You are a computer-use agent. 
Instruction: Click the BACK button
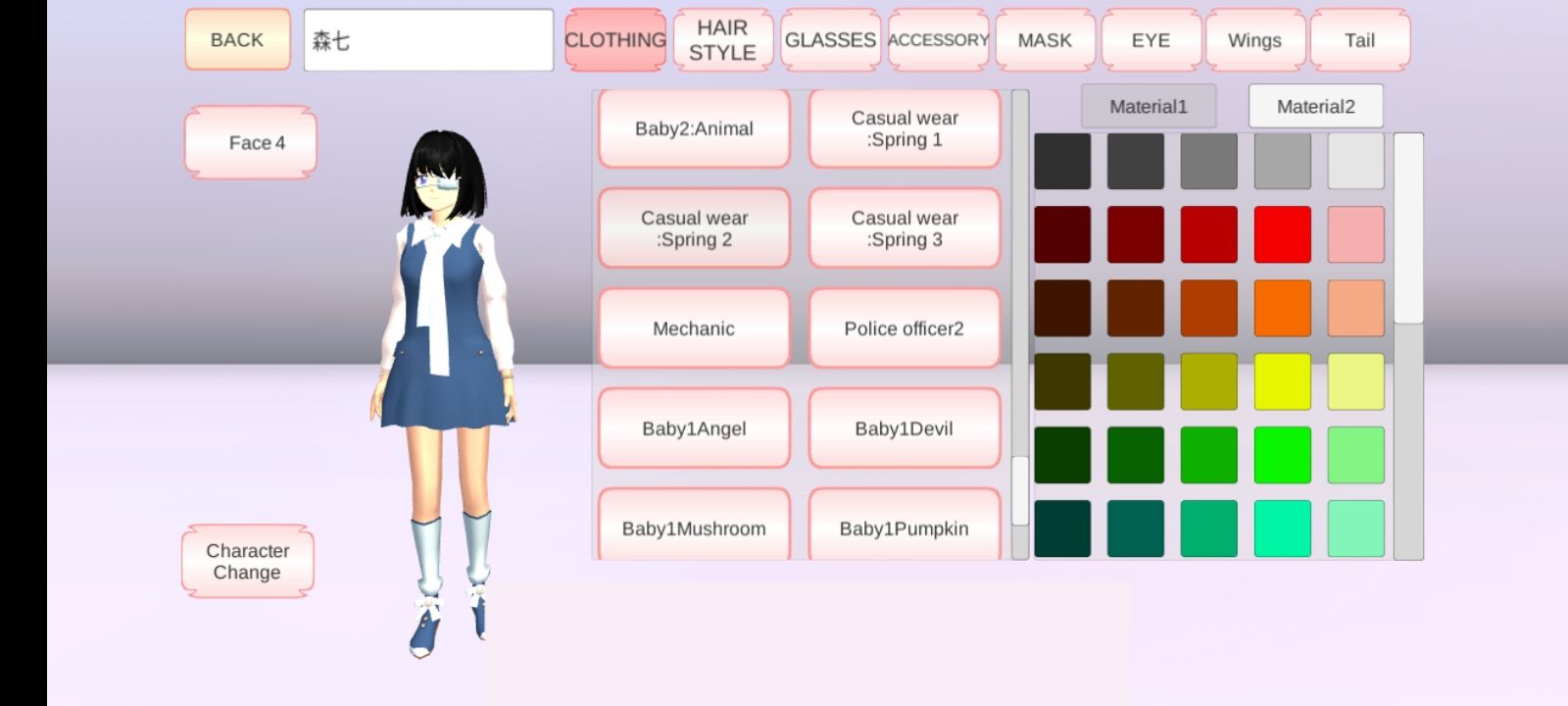point(237,40)
